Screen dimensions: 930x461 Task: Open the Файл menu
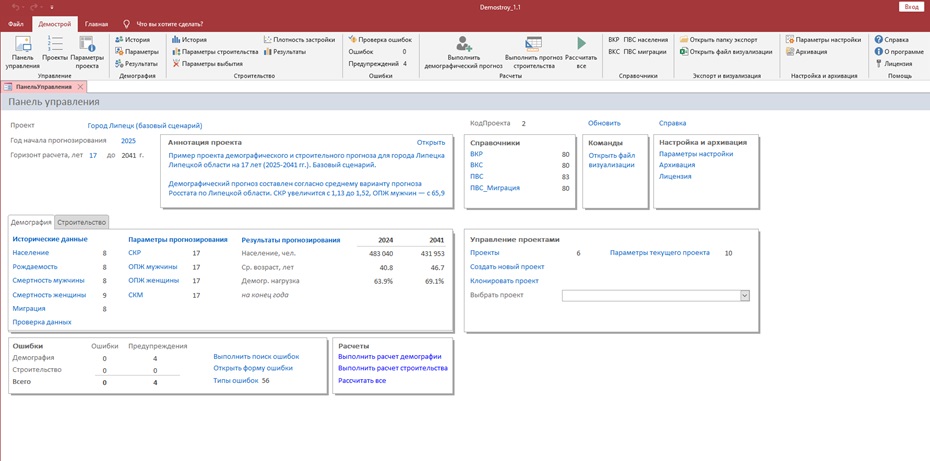pos(16,23)
